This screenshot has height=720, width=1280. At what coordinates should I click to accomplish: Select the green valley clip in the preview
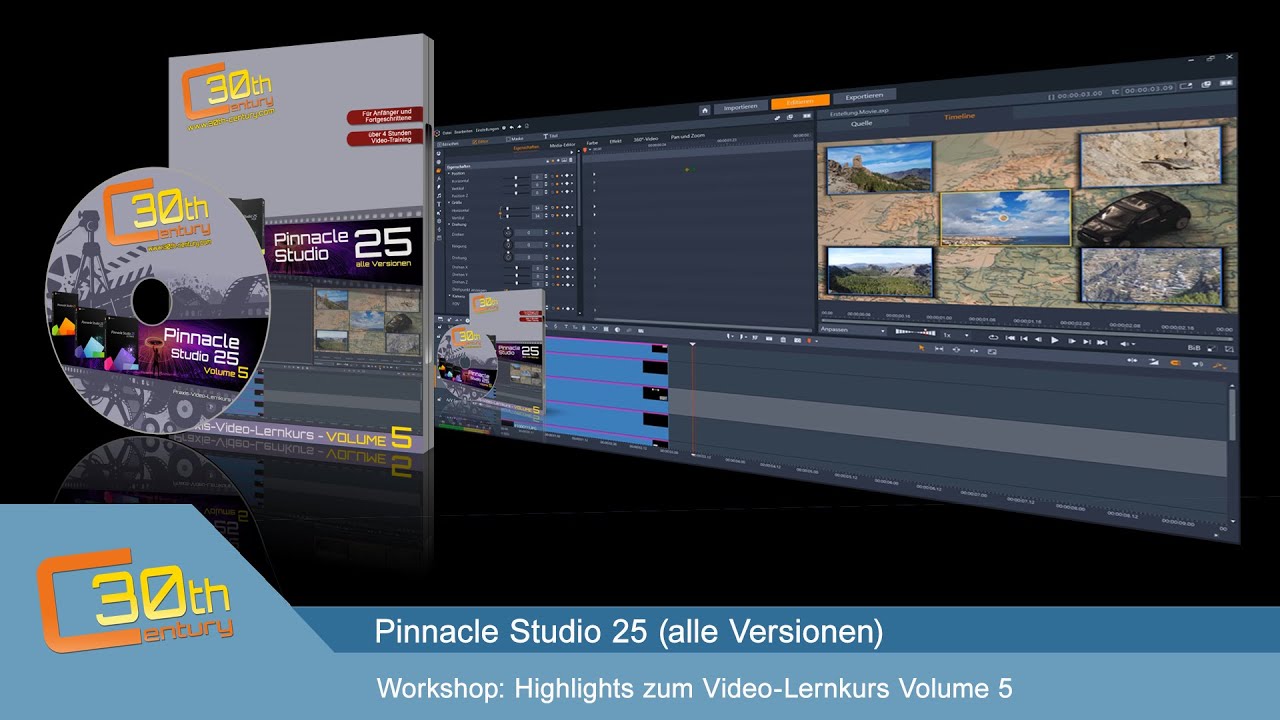tap(879, 271)
